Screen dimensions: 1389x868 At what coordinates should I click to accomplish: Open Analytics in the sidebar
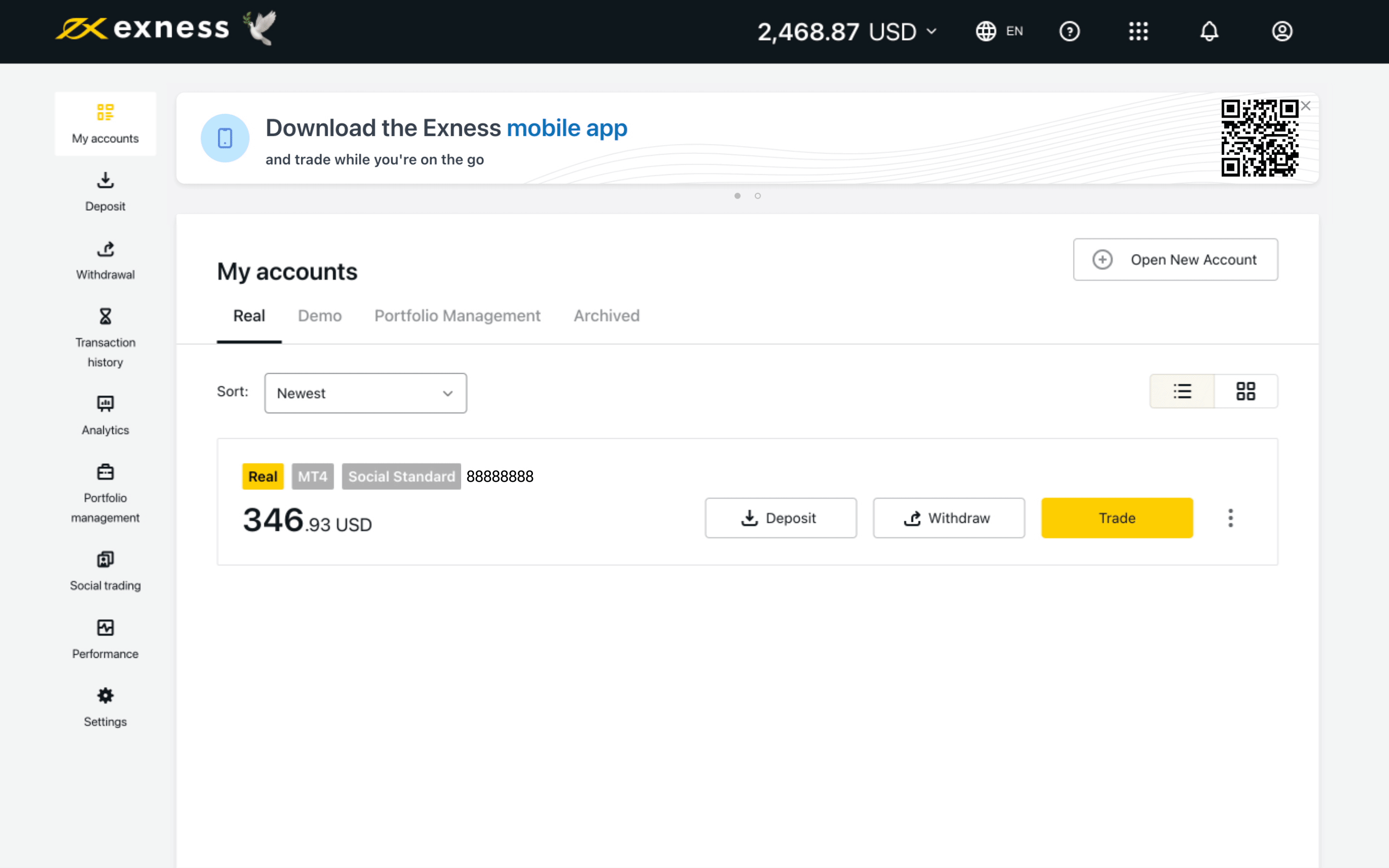(x=105, y=416)
